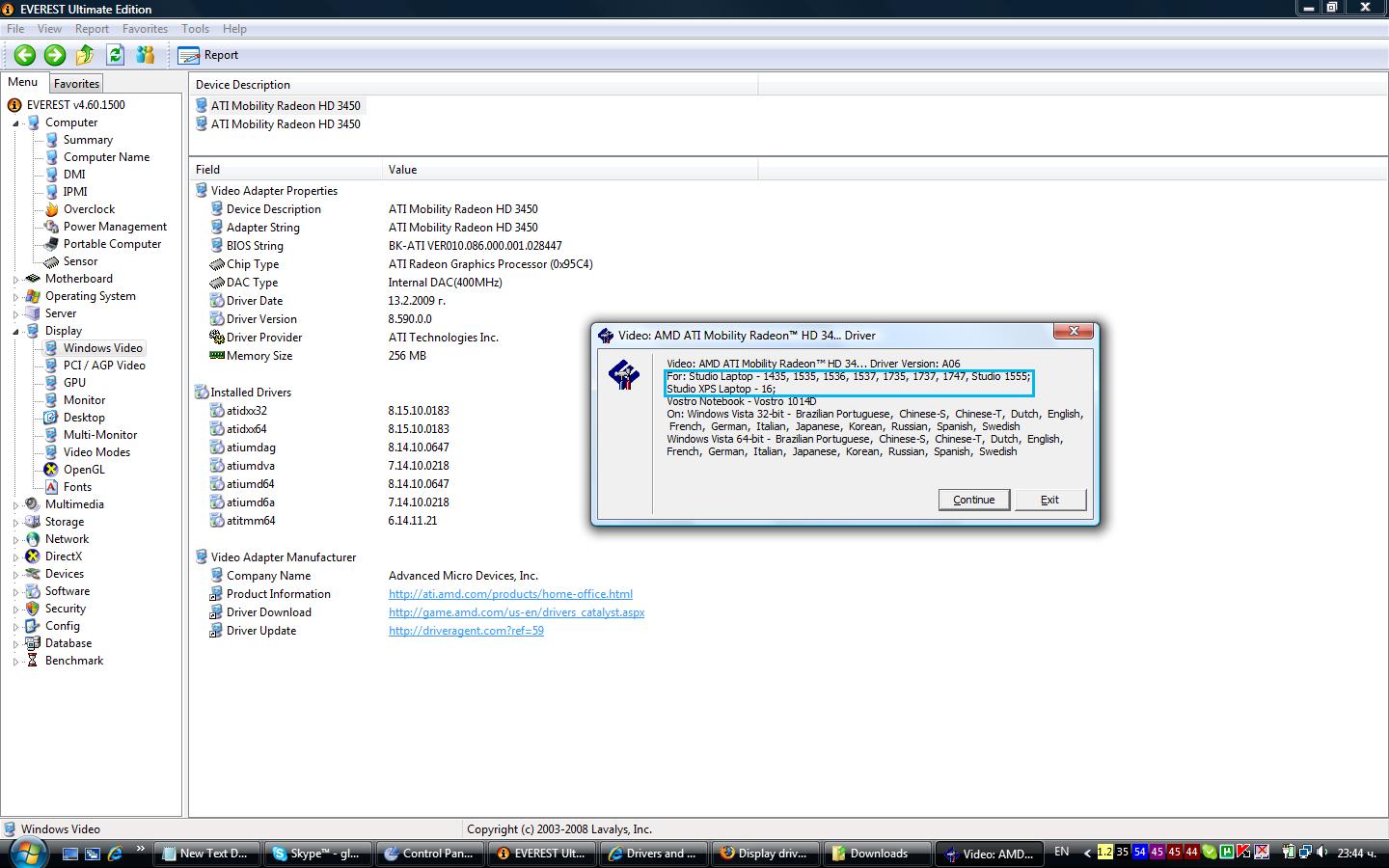Expand the Operating System tree node
Viewport: 1389px width, 868px height.
coord(15,297)
